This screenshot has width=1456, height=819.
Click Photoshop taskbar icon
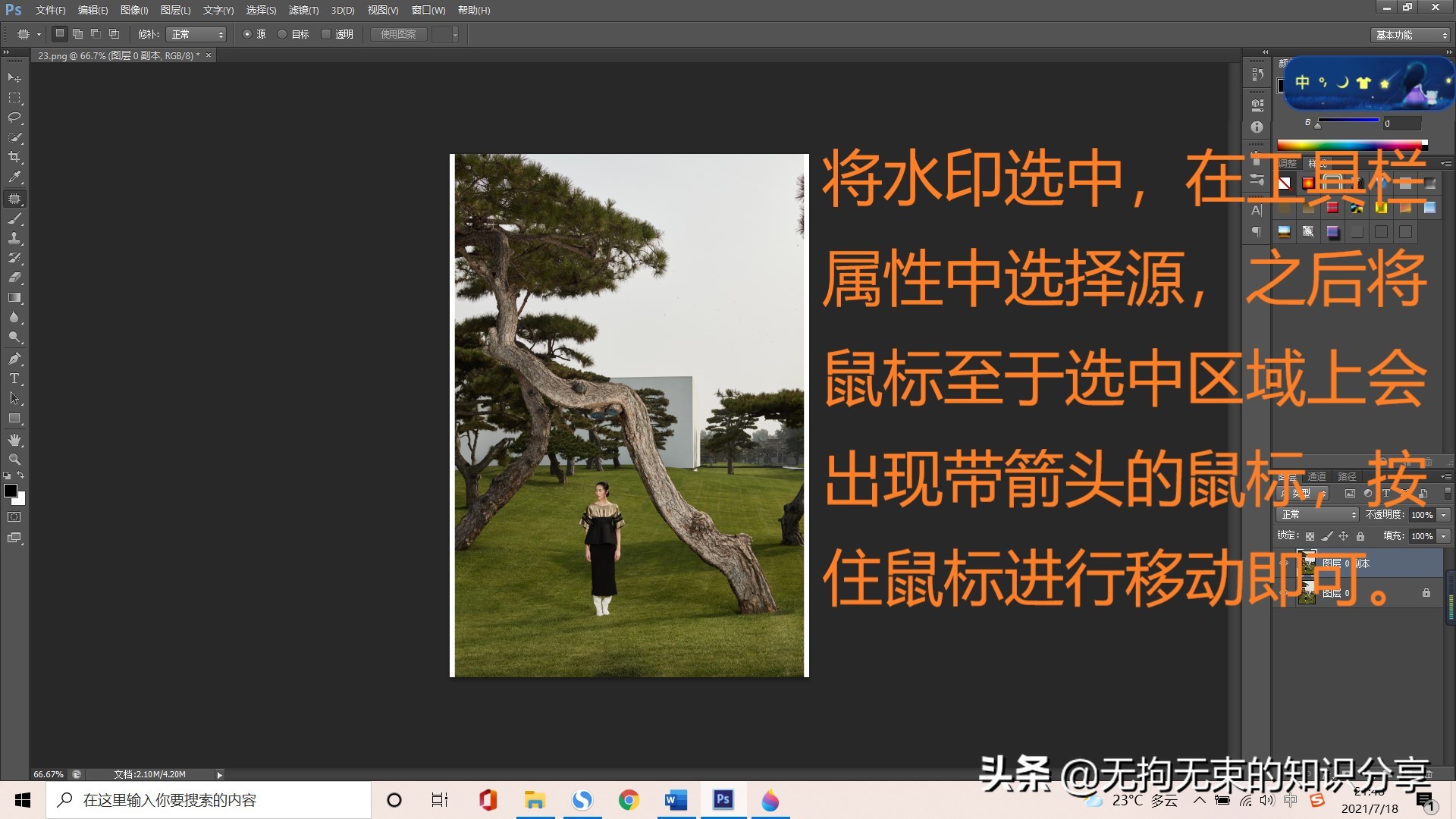point(724,799)
